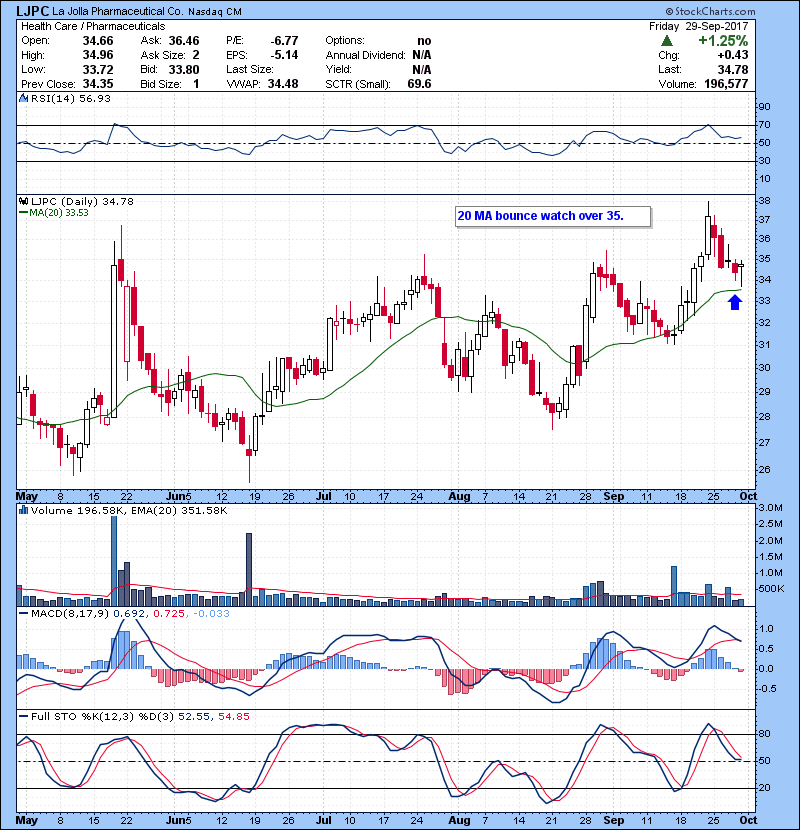This screenshot has height=830, width=800.
Task: Click the Volume value 196,577
Action: tap(726, 84)
